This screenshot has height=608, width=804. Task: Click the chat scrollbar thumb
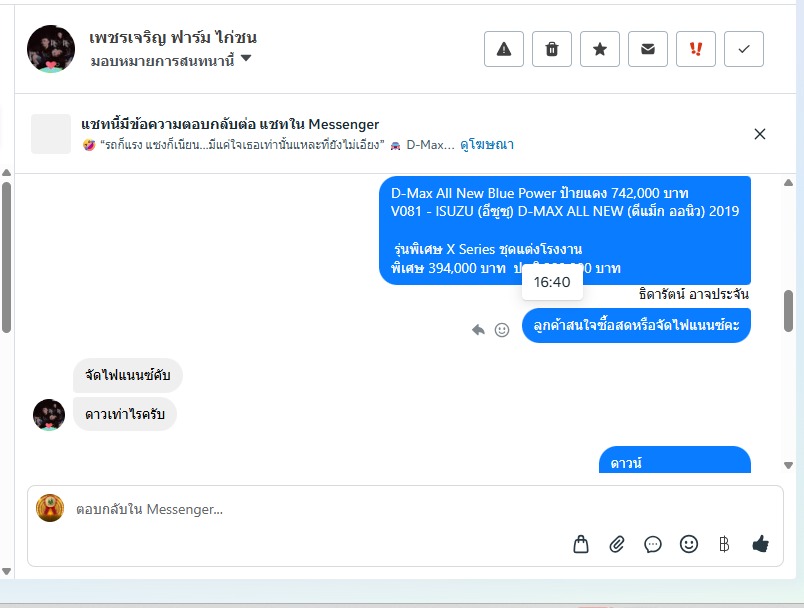tap(788, 311)
